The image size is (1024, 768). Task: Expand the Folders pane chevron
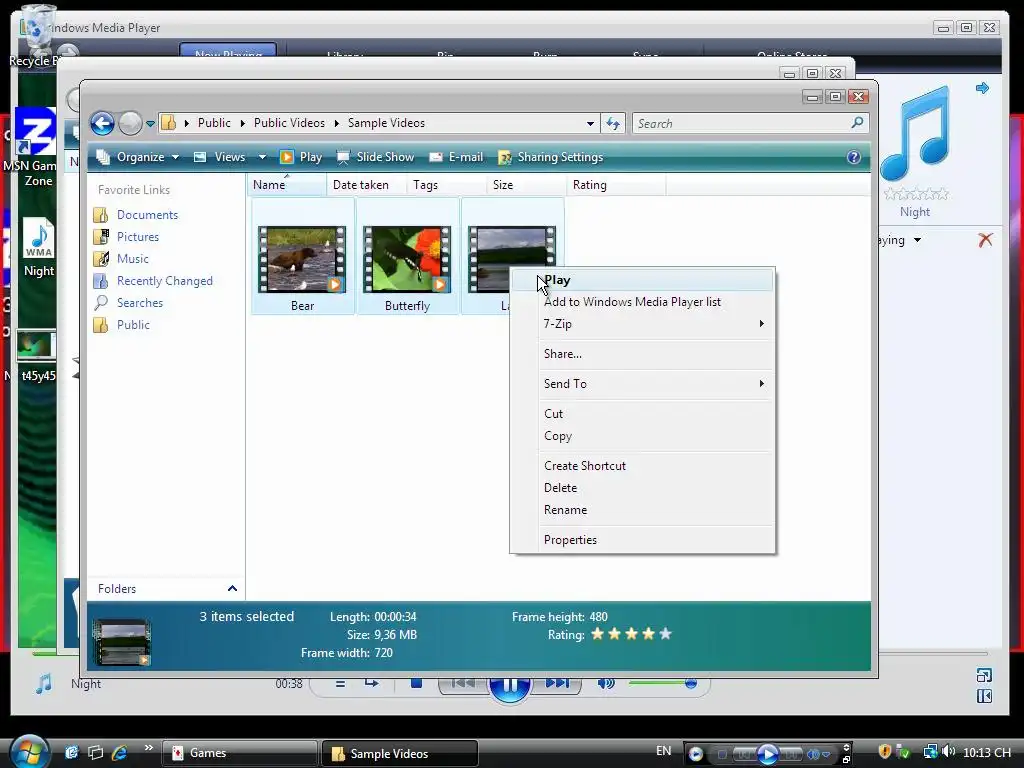232,588
